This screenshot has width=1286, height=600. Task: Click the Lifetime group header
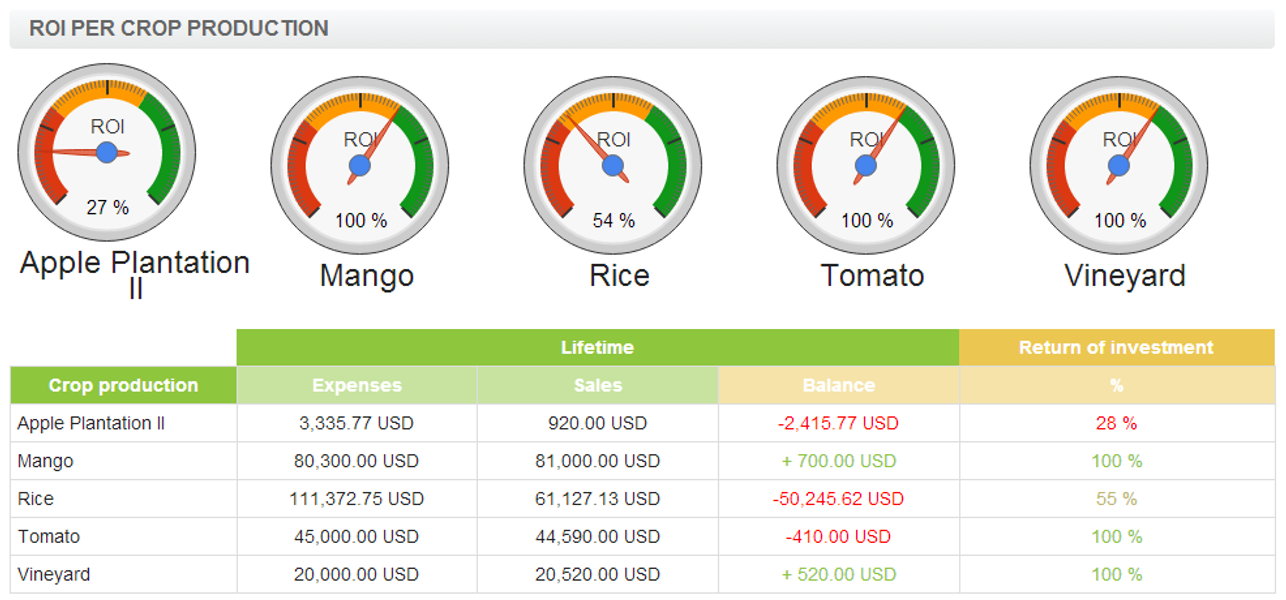pyautogui.click(x=597, y=348)
